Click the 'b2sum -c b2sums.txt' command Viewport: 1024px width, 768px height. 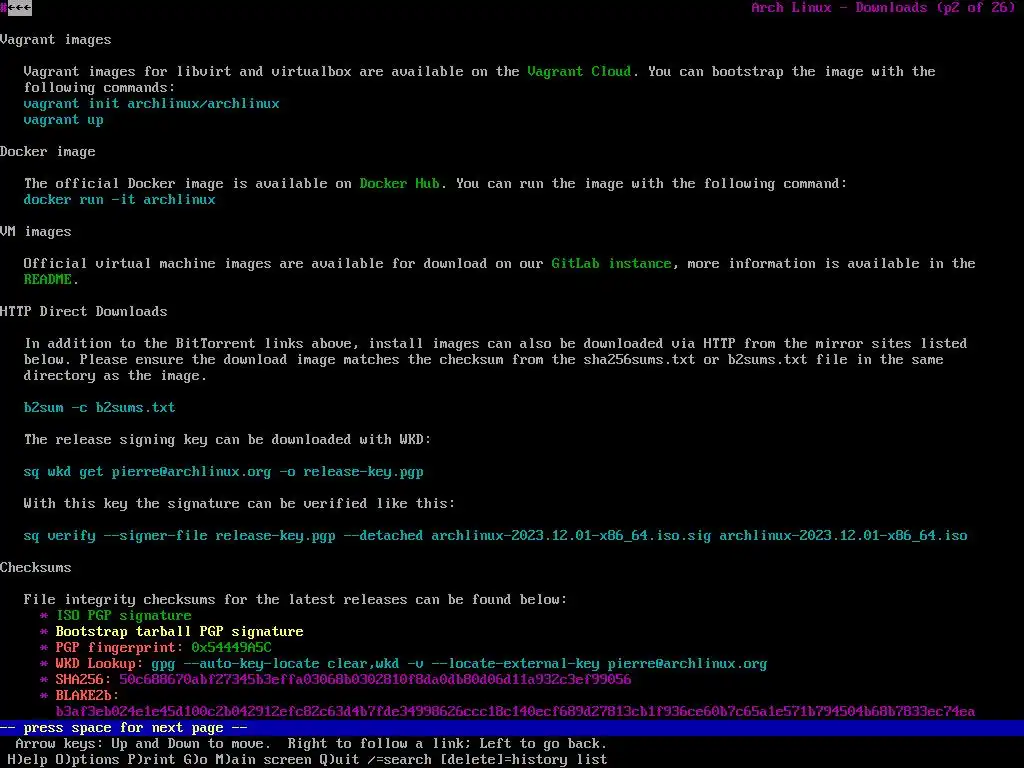click(99, 408)
